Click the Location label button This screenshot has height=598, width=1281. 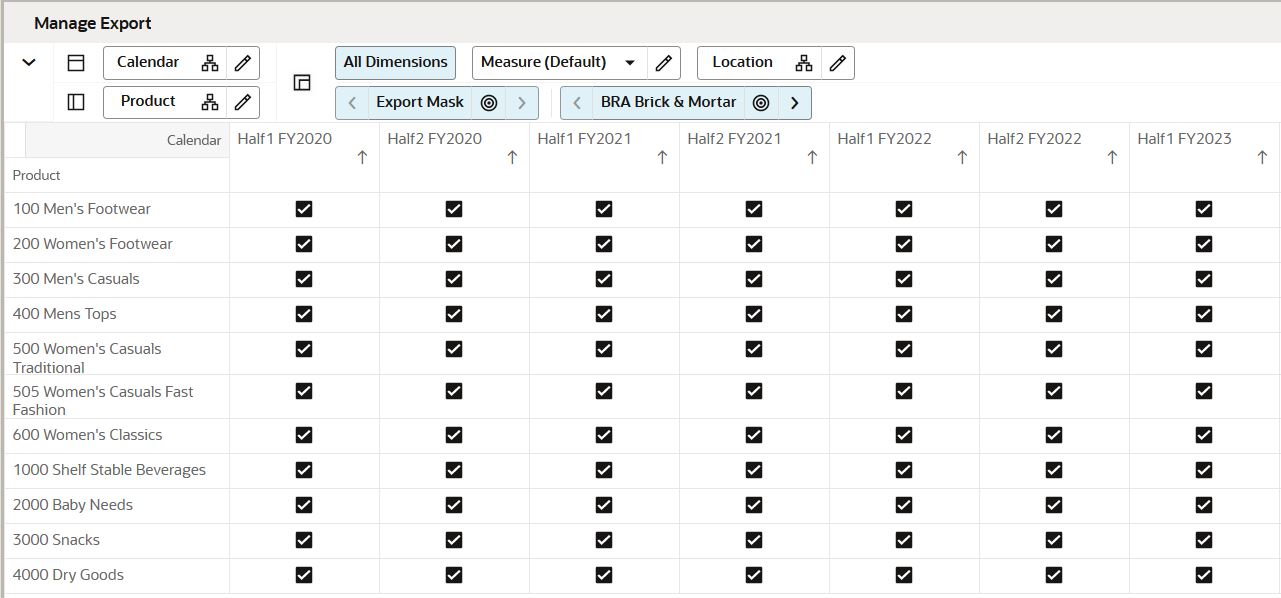[743, 62]
